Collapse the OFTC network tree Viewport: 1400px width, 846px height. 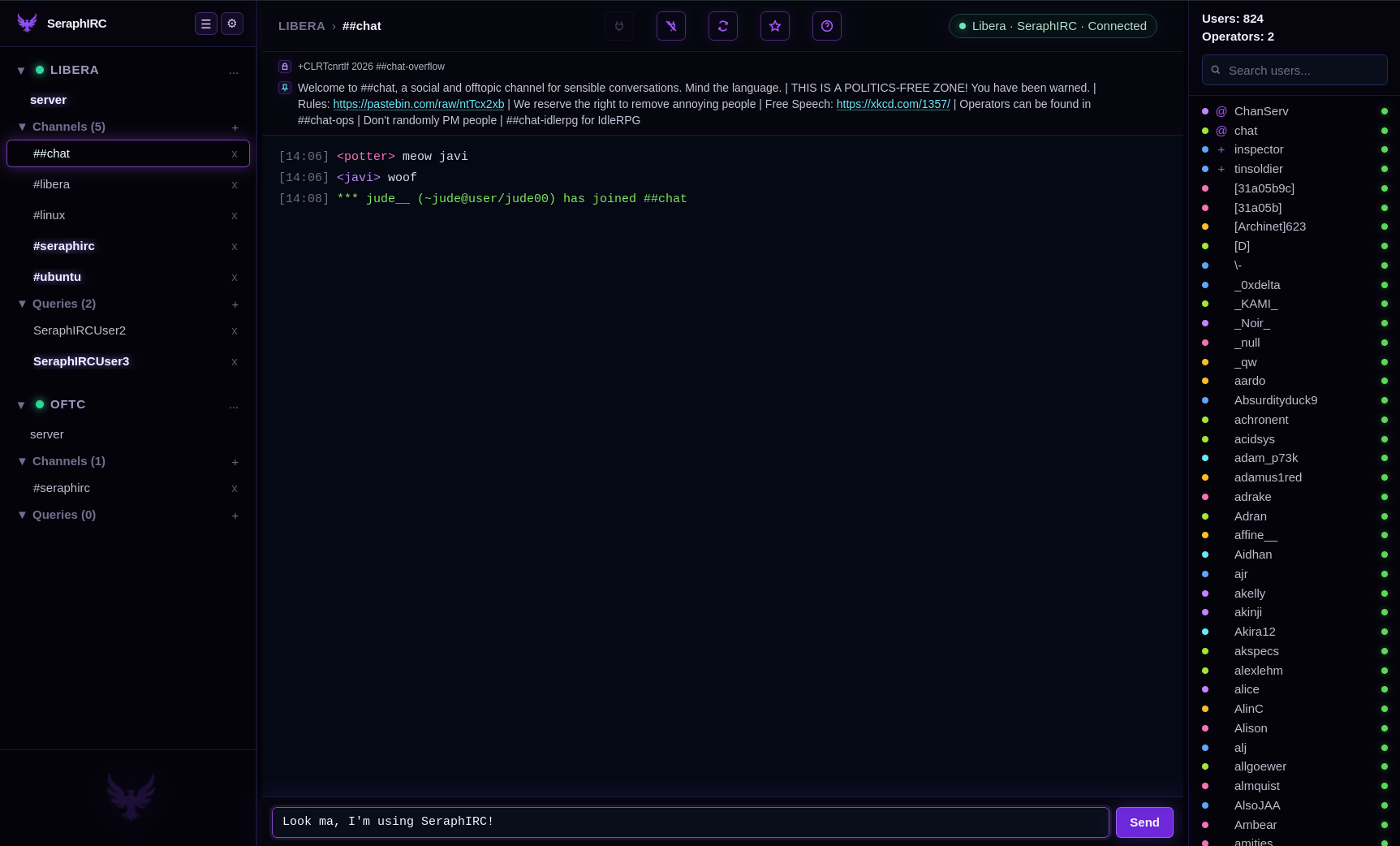[x=21, y=405]
